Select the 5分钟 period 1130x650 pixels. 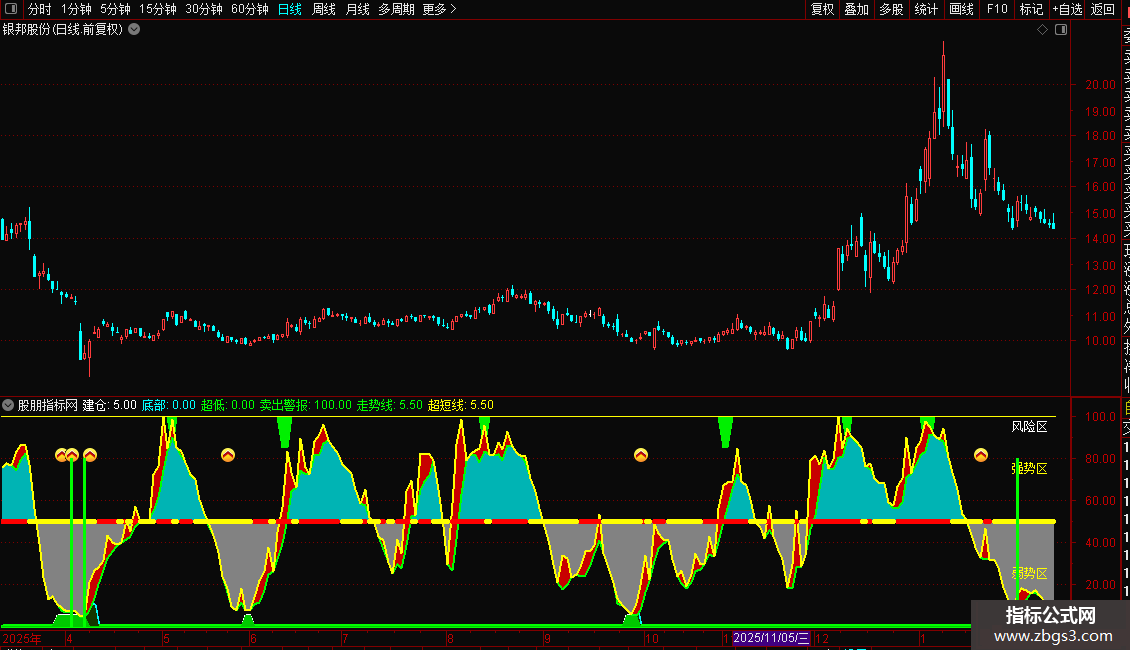click(x=115, y=9)
